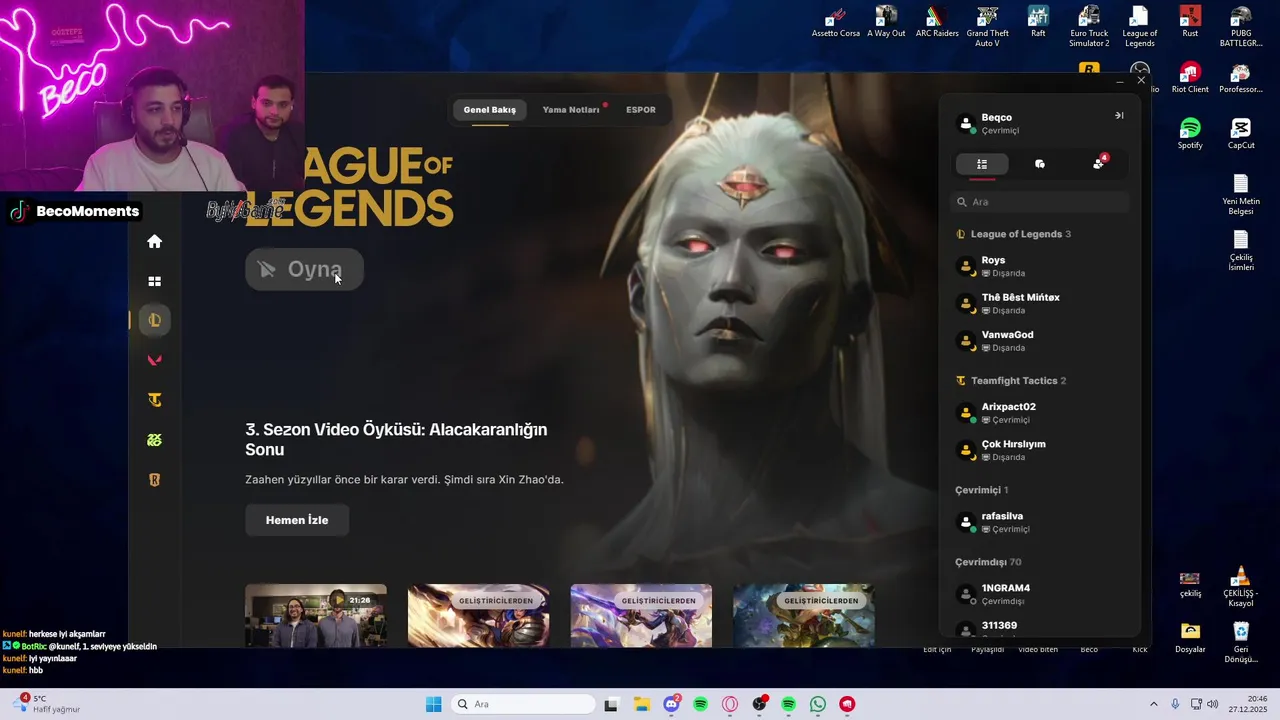Open Discord from the taskbar
This screenshot has height=720, width=1280.
coord(671,704)
